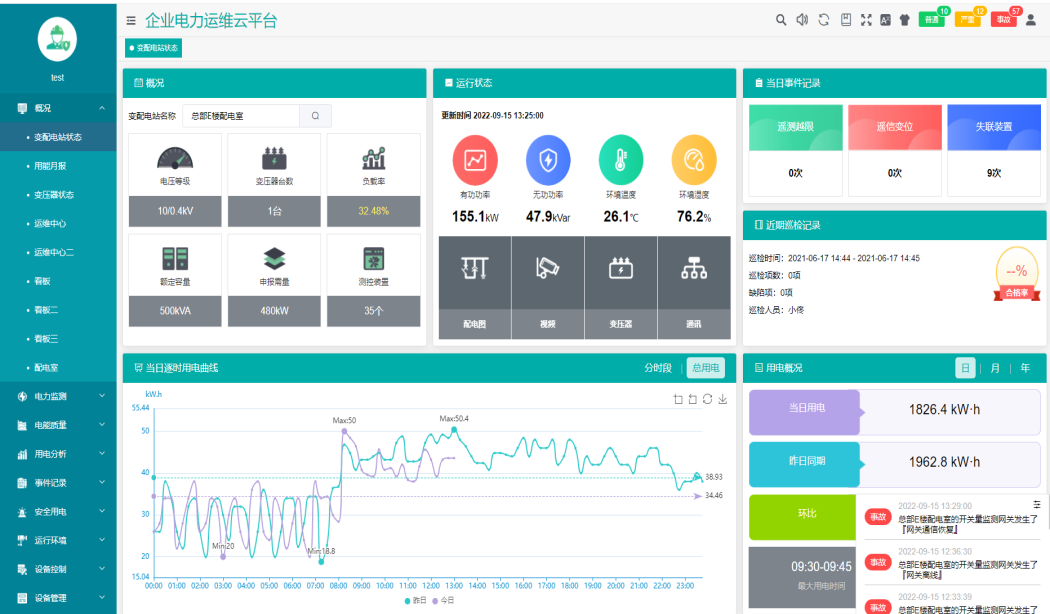Click the hamburger menu collapse icon

coord(131,20)
